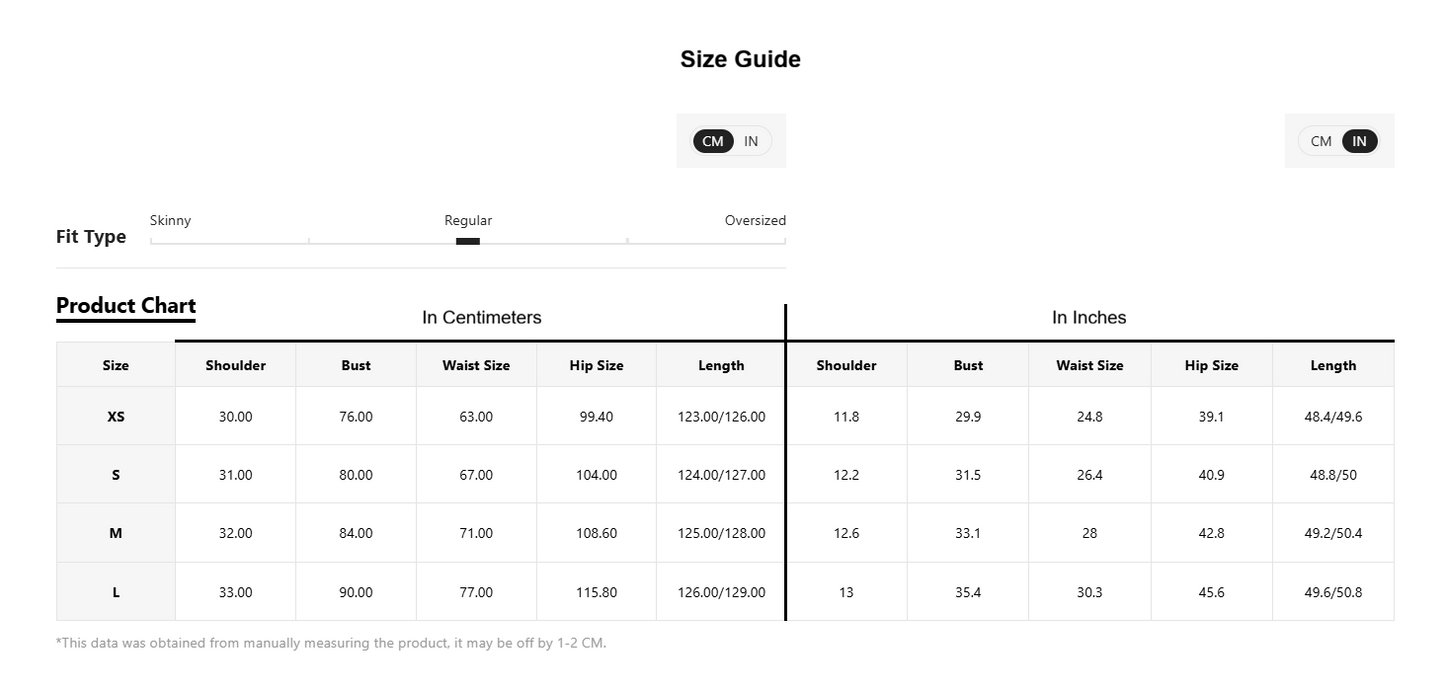Click the 80.00 bust cell

[356, 475]
